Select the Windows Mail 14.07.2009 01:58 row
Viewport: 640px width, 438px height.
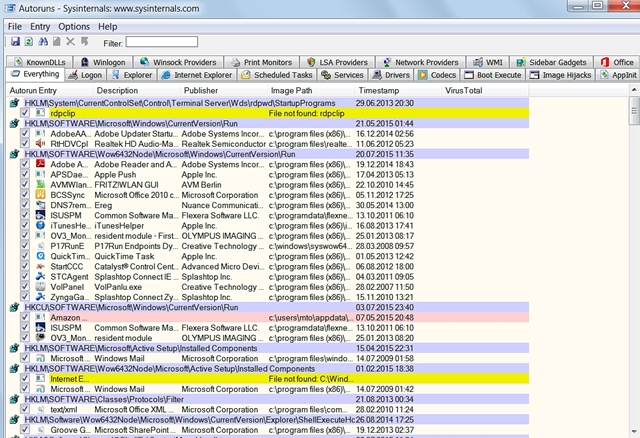point(268,358)
